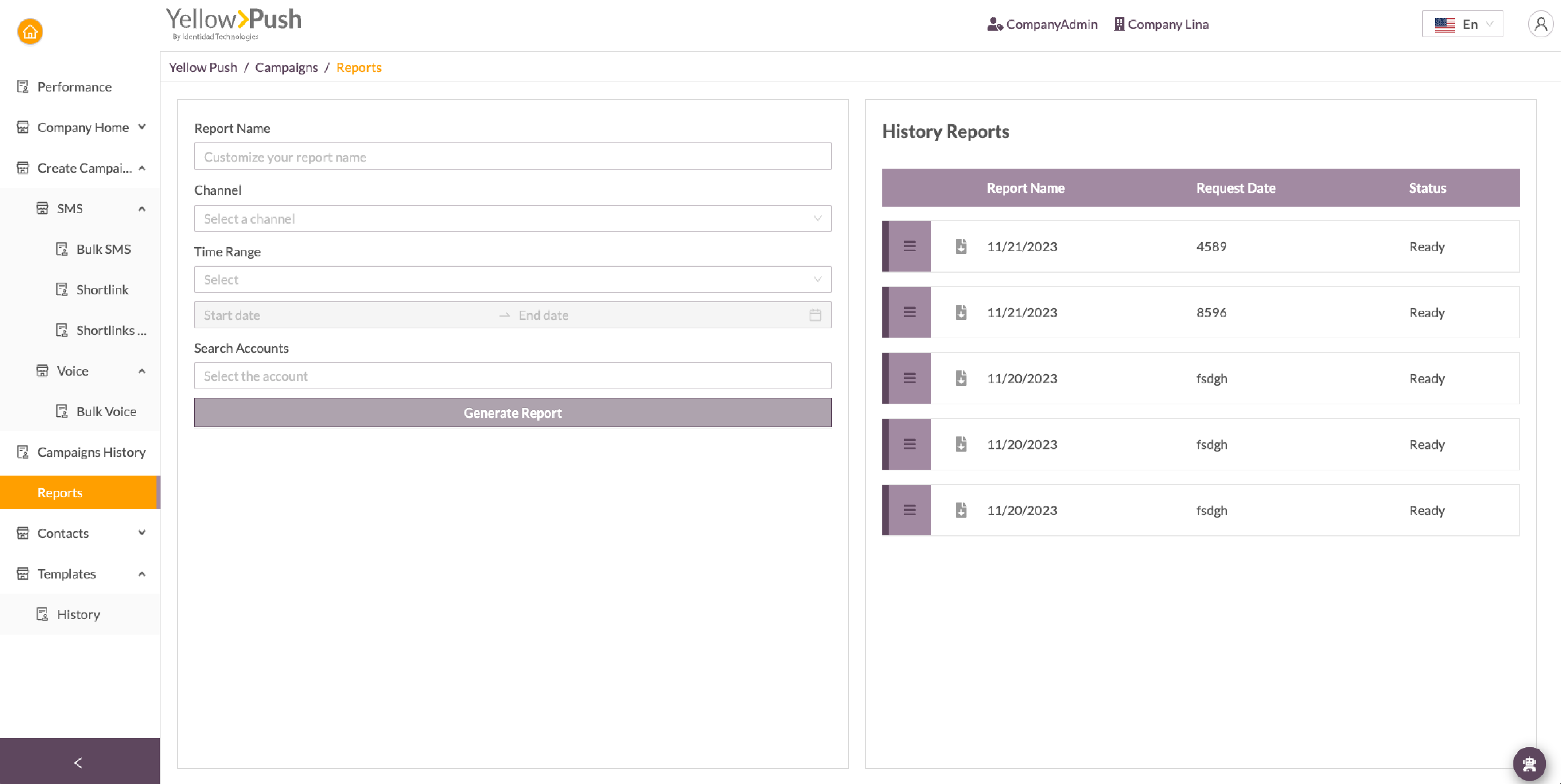Click the Campaigns breadcrumb link
1561x784 pixels.
click(286, 67)
